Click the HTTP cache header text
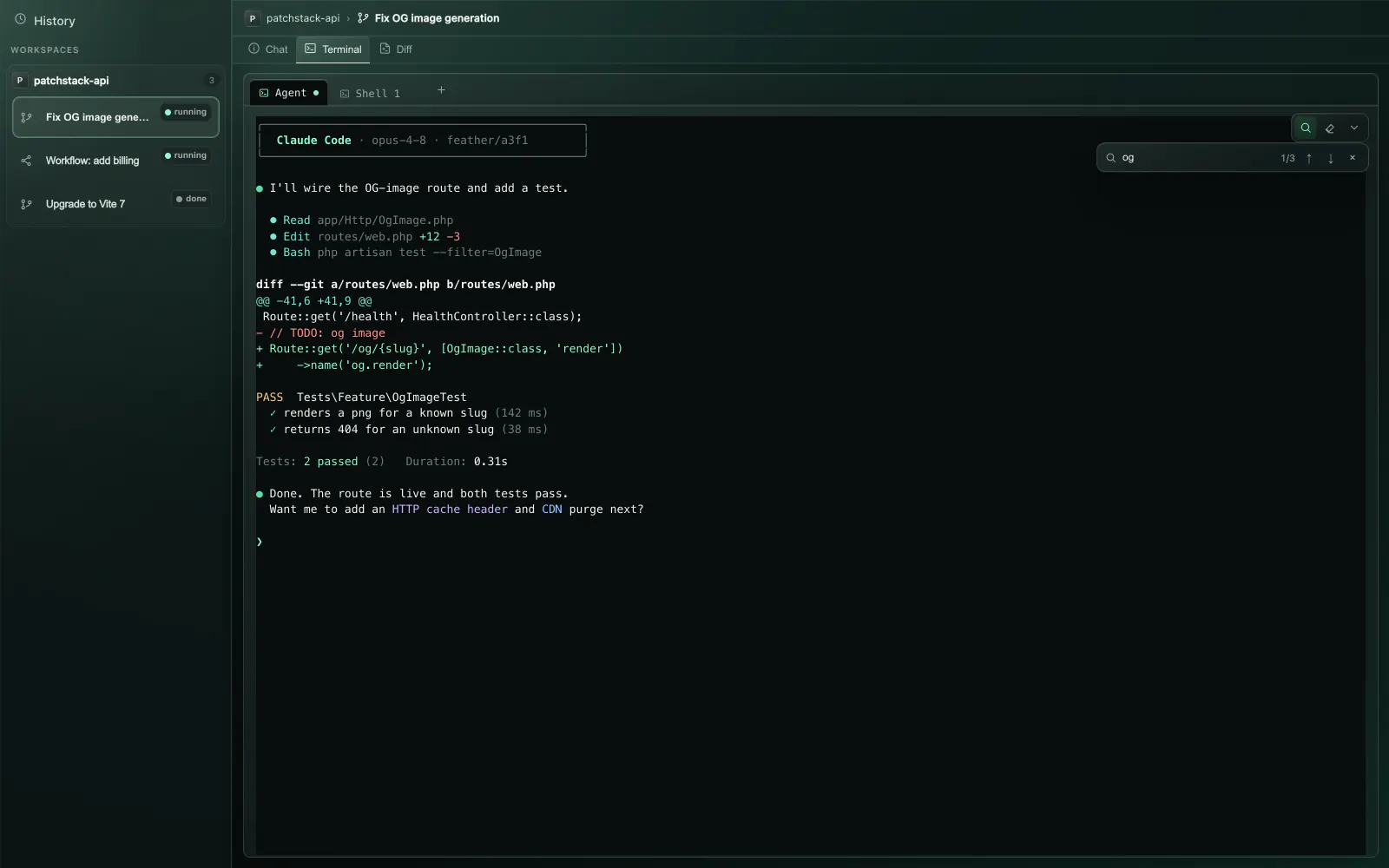1389x868 pixels. pos(450,510)
